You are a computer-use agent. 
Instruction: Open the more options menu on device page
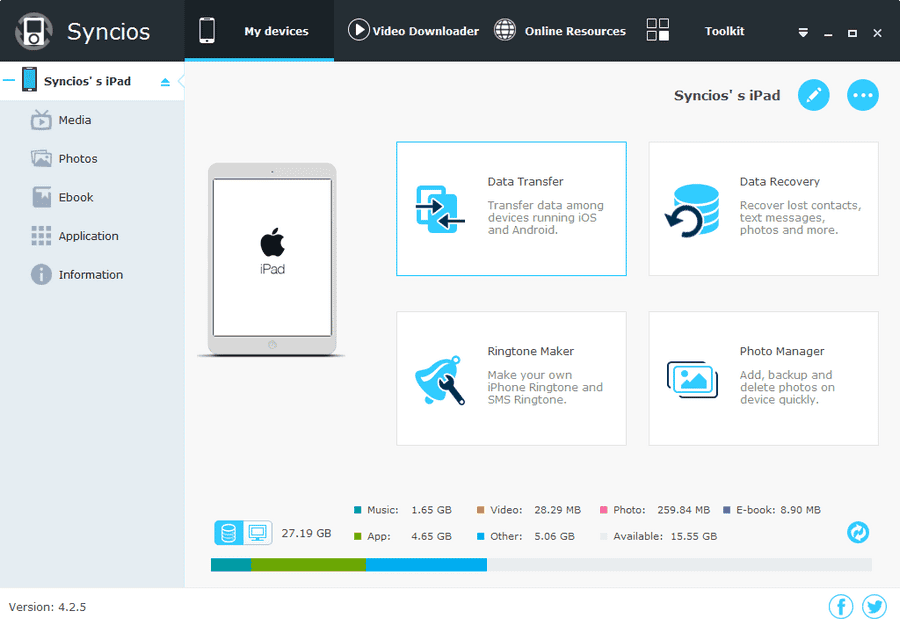tap(862, 95)
